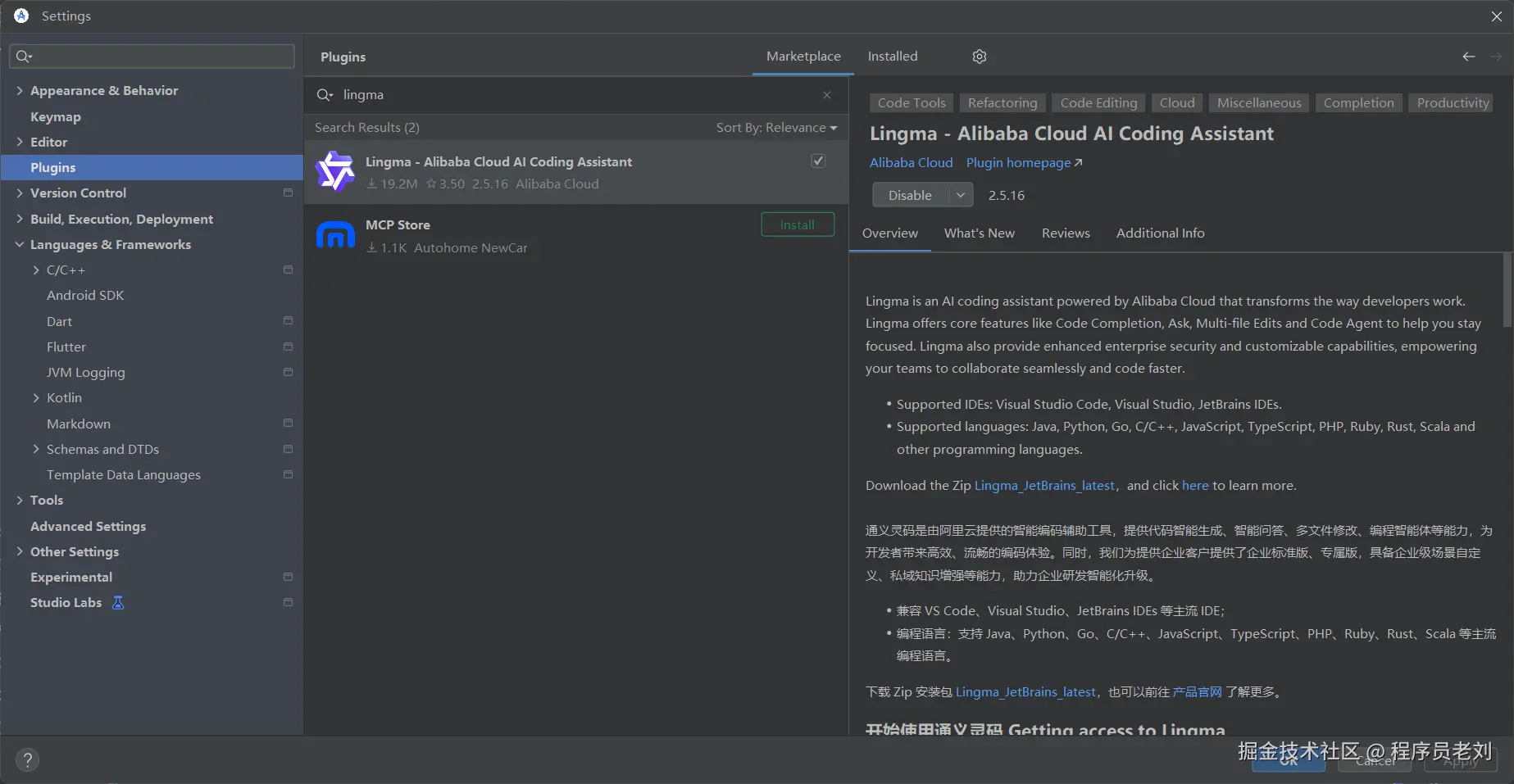Click the MCP Store plugin icon
This screenshot has width=1514, height=784.
tap(335, 236)
